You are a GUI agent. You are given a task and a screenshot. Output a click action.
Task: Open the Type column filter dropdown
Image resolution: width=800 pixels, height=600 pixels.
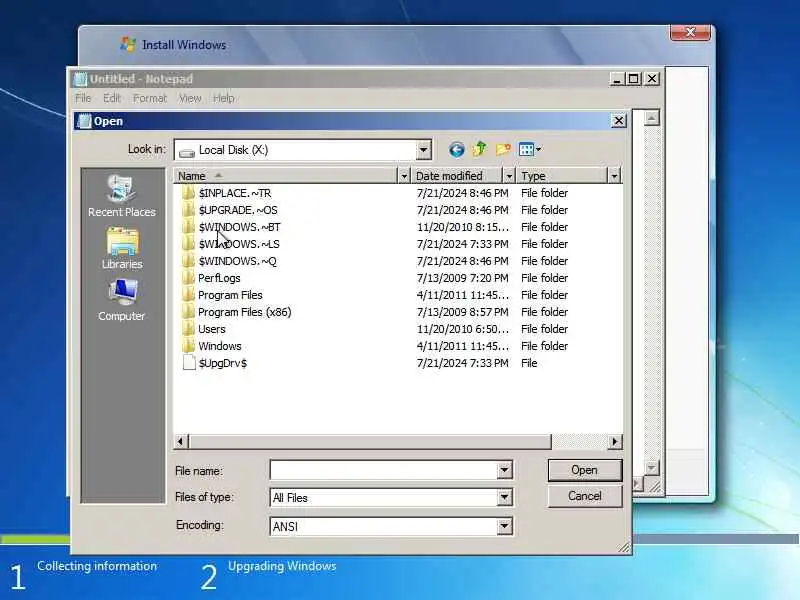click(x=614, y=176)
